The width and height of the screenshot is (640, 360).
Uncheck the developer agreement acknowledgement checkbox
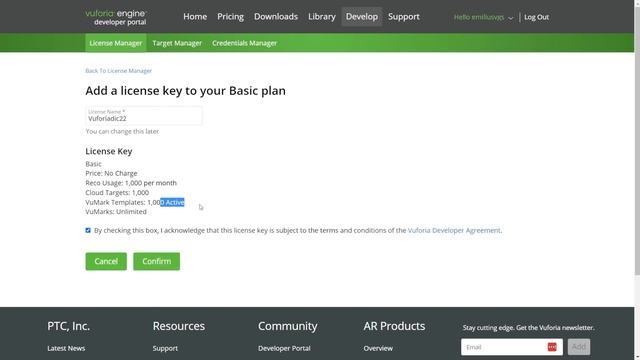[x=88, y=230]
